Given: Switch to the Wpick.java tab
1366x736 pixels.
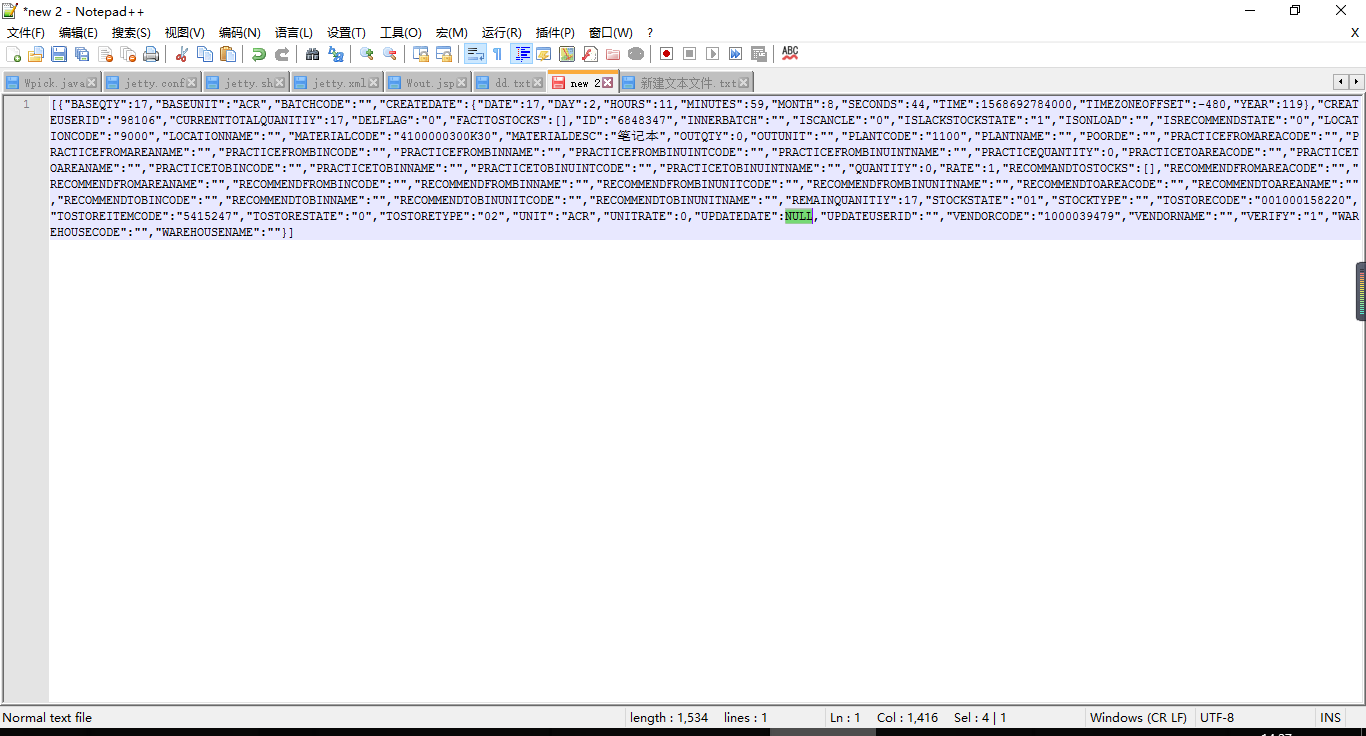Looking at the screenshot, I should (51, 83).
